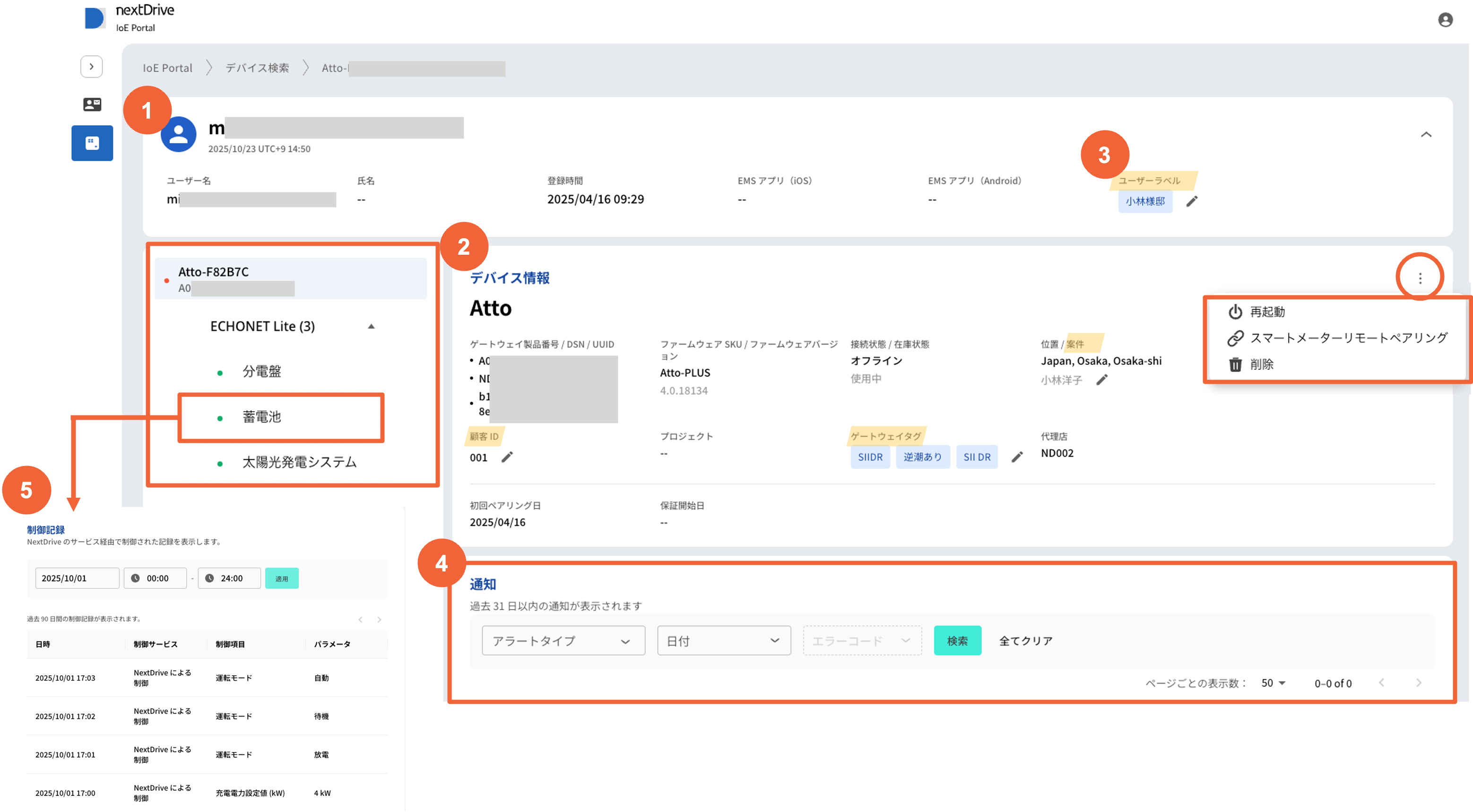Select 太陽光発電システム device in tree
Image resolution: width=1473 pixels, height=812 pixels.
point(299,462)
